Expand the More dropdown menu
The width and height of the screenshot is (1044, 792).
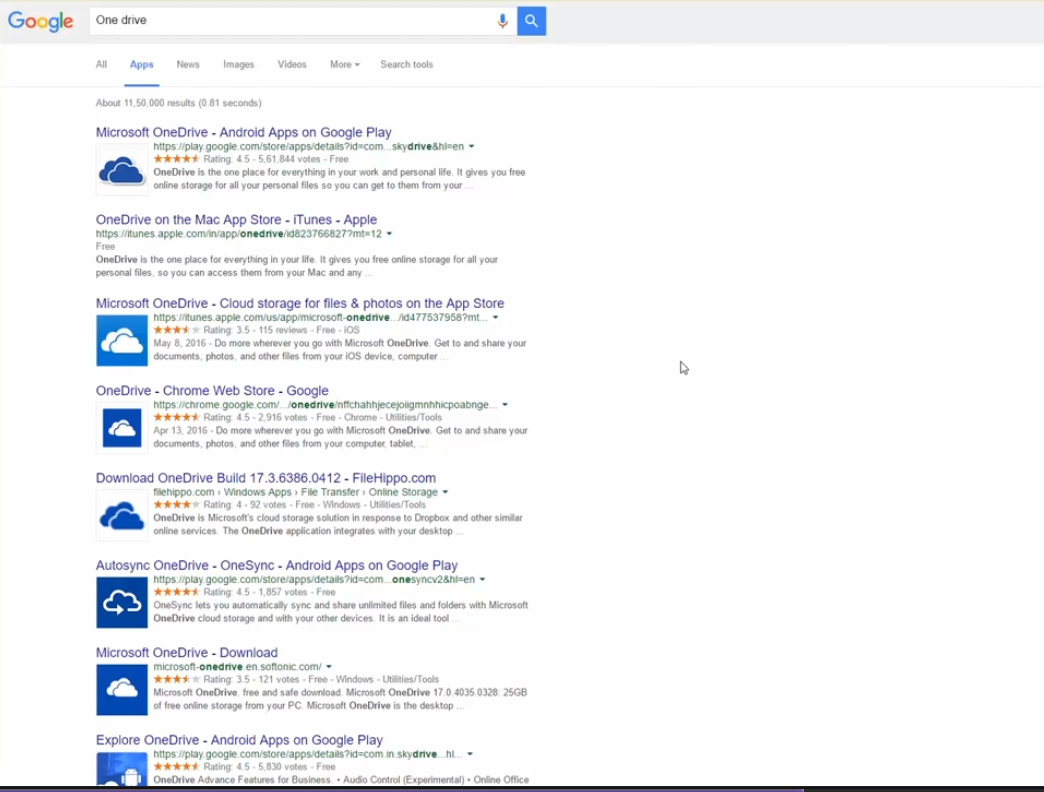pos(344,65)
